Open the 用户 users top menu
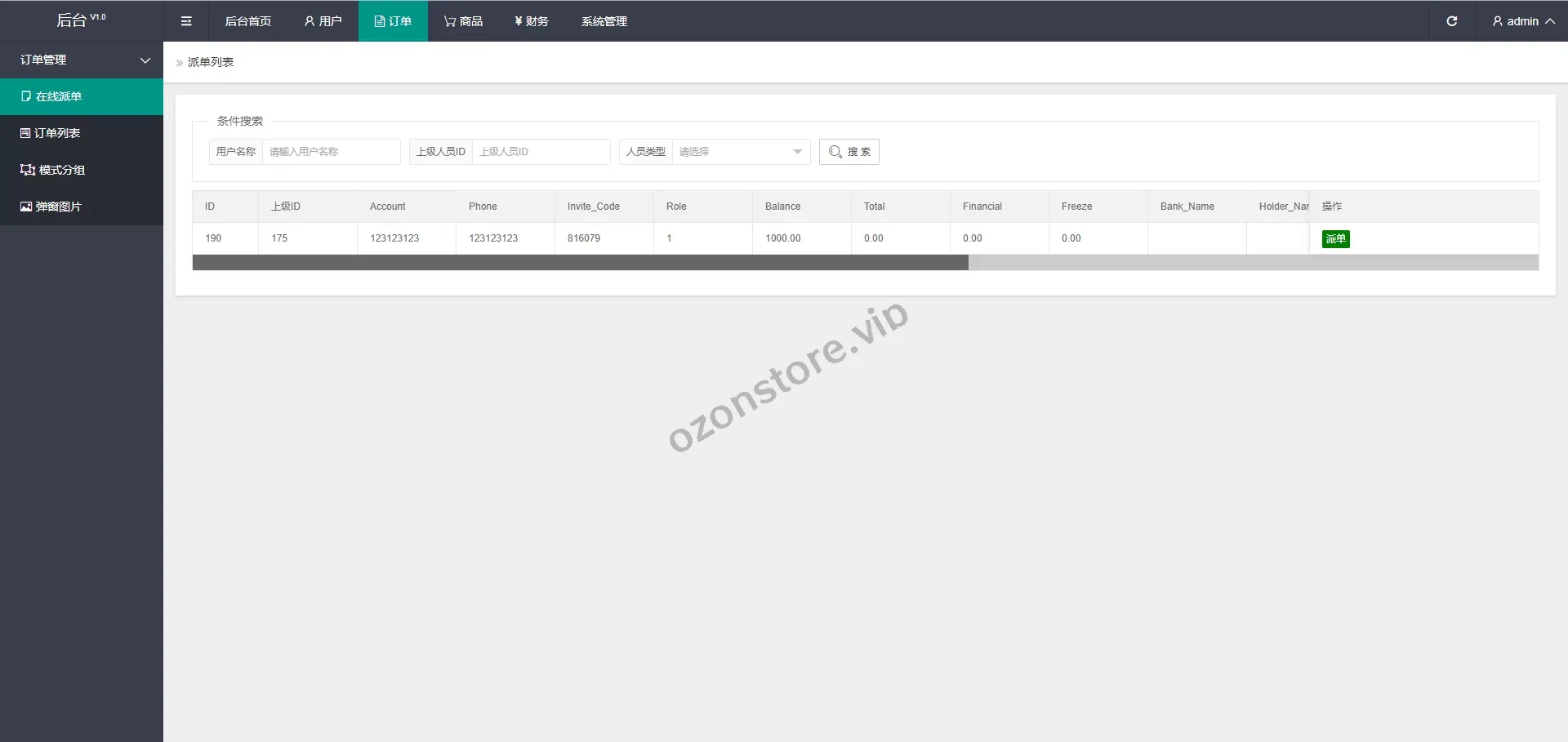 tap(323, 21)
